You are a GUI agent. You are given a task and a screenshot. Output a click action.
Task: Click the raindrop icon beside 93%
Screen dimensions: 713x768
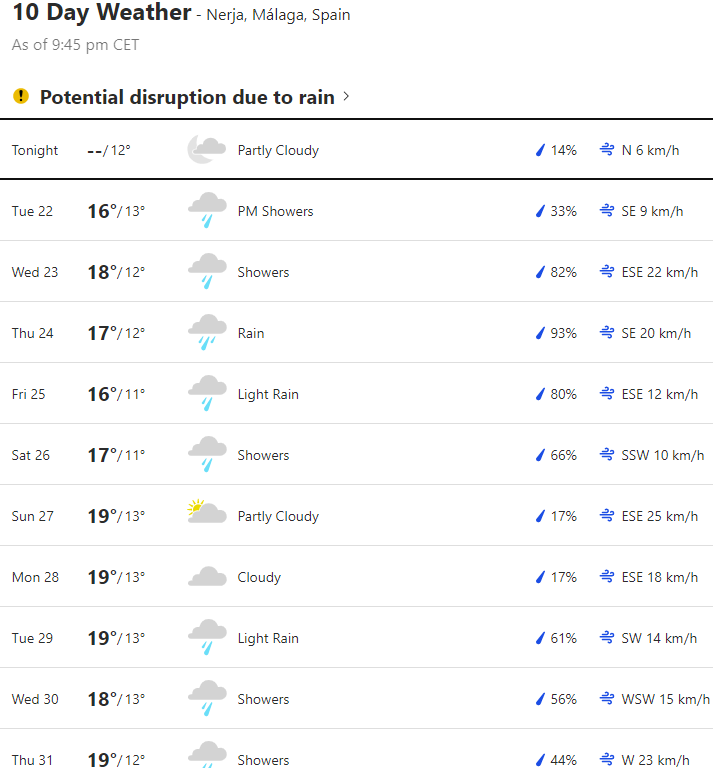(540, 333)
